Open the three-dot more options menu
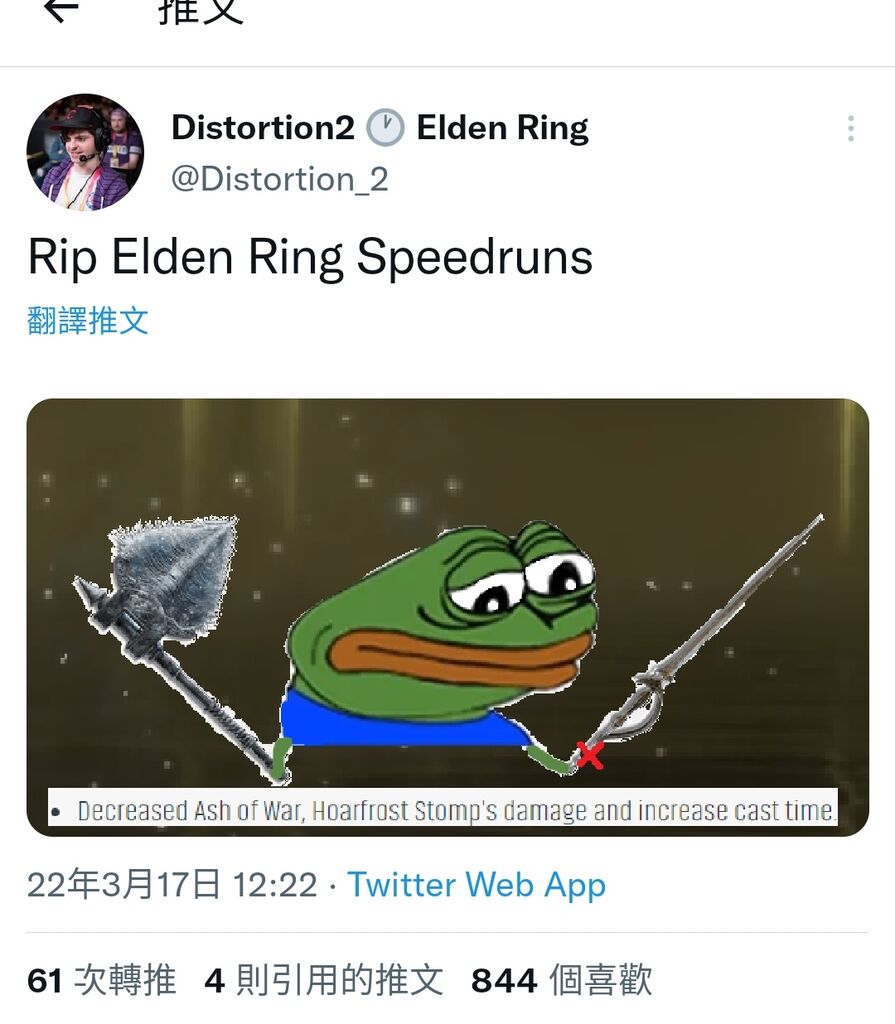The width and height of the screenshot is (895, 1024). coord(851,129)
